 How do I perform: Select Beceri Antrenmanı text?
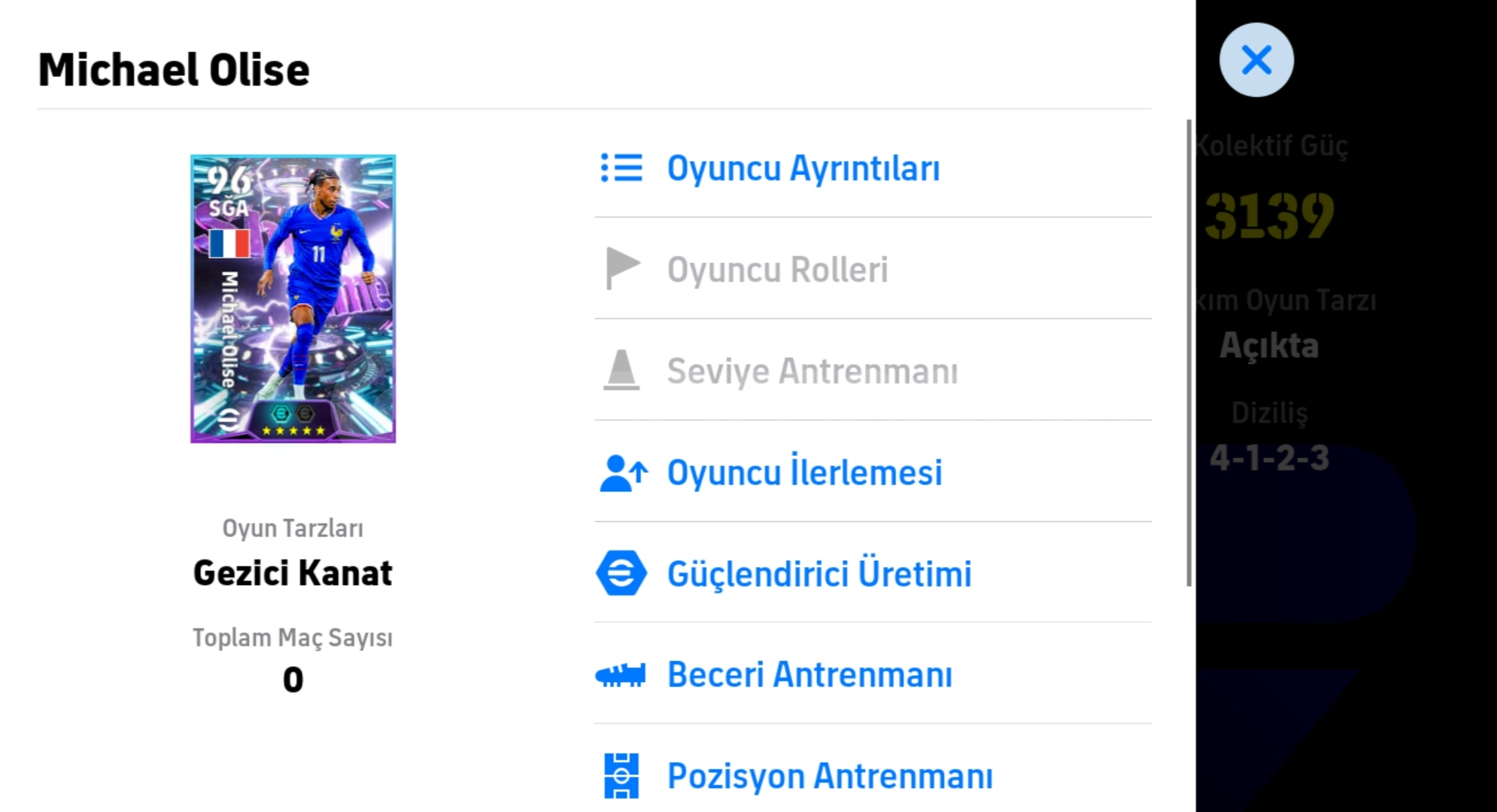(809, 674)
